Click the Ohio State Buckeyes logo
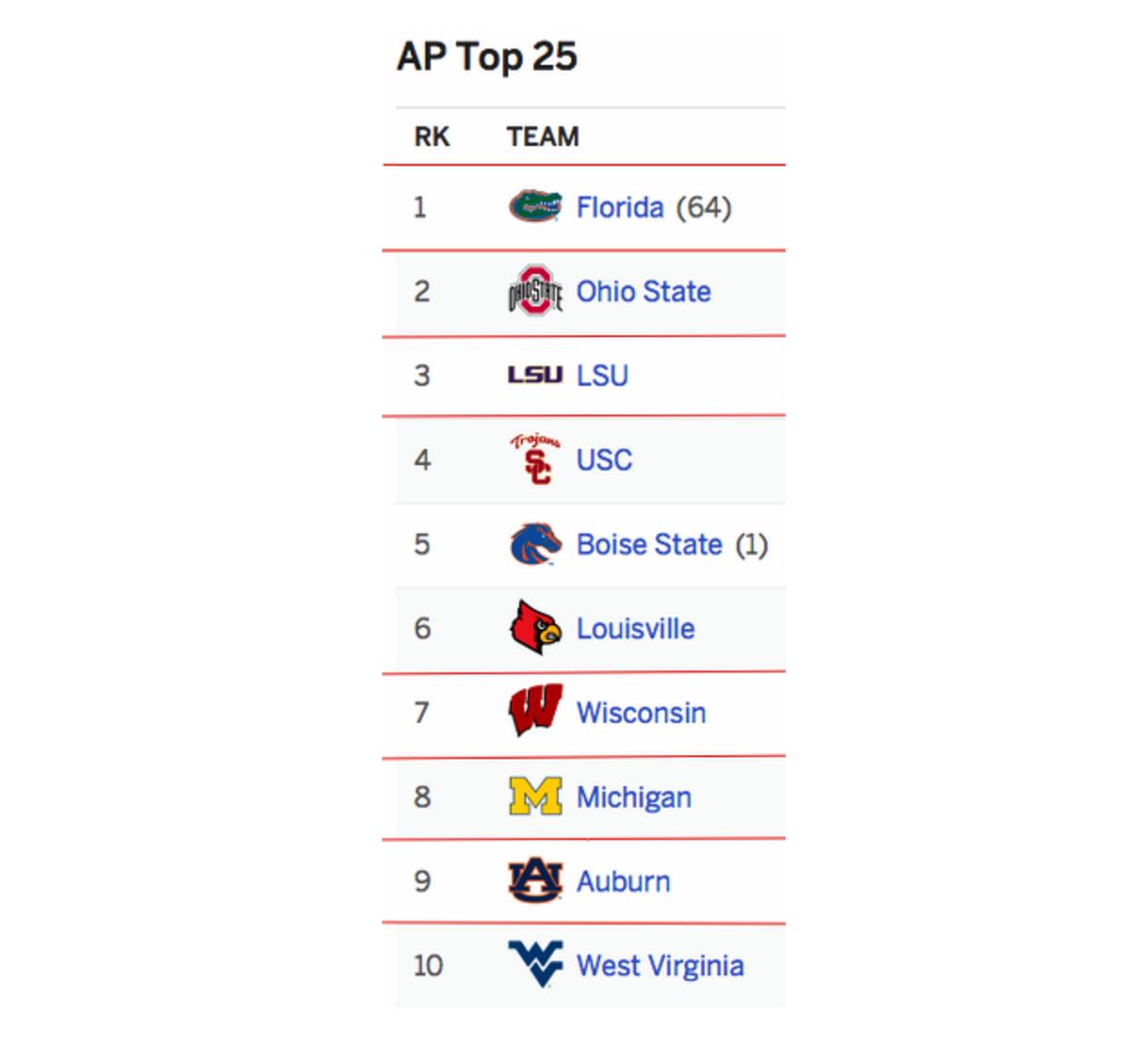1148x1042 pixels. pos(535,291)
